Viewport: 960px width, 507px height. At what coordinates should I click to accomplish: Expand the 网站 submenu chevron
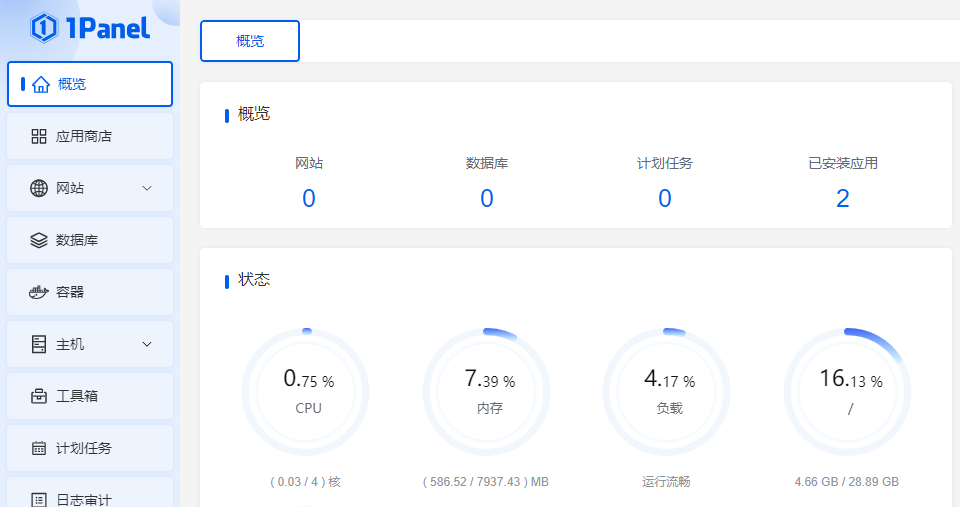coord(147,188)
